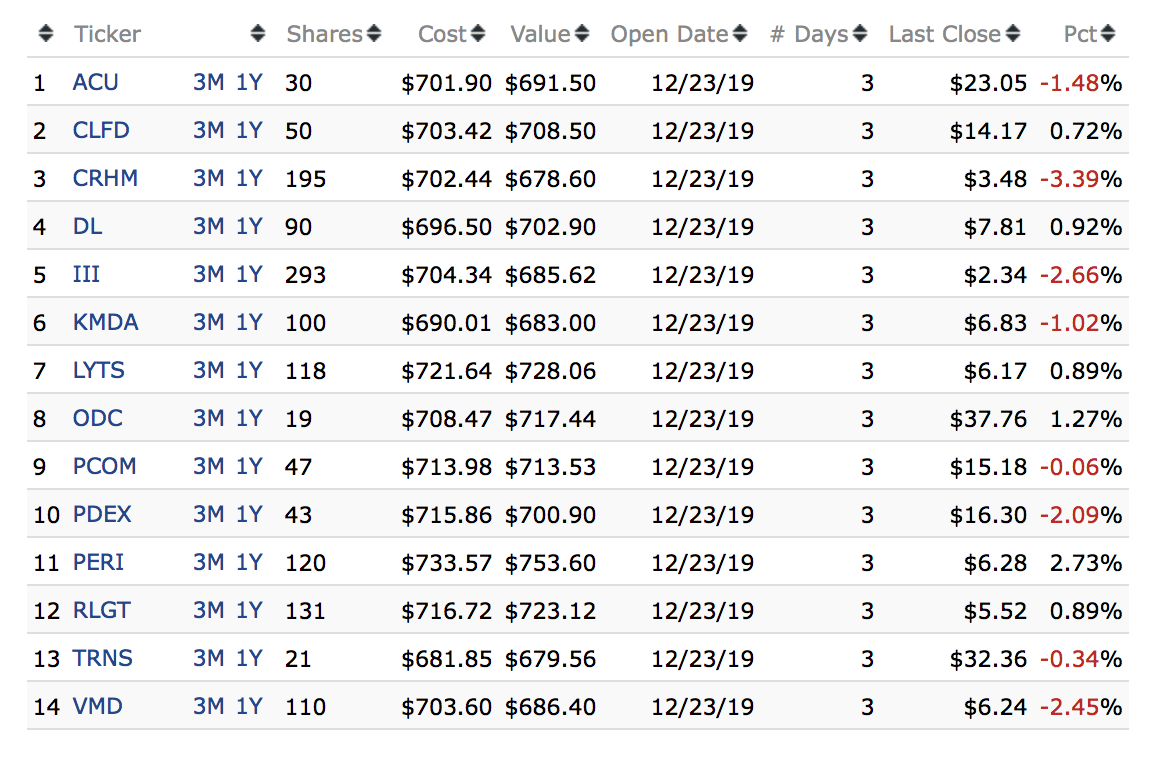Screen dimensions: 1170x770
Task: Sort by Open Date arrows
Action: pos(740,34)
